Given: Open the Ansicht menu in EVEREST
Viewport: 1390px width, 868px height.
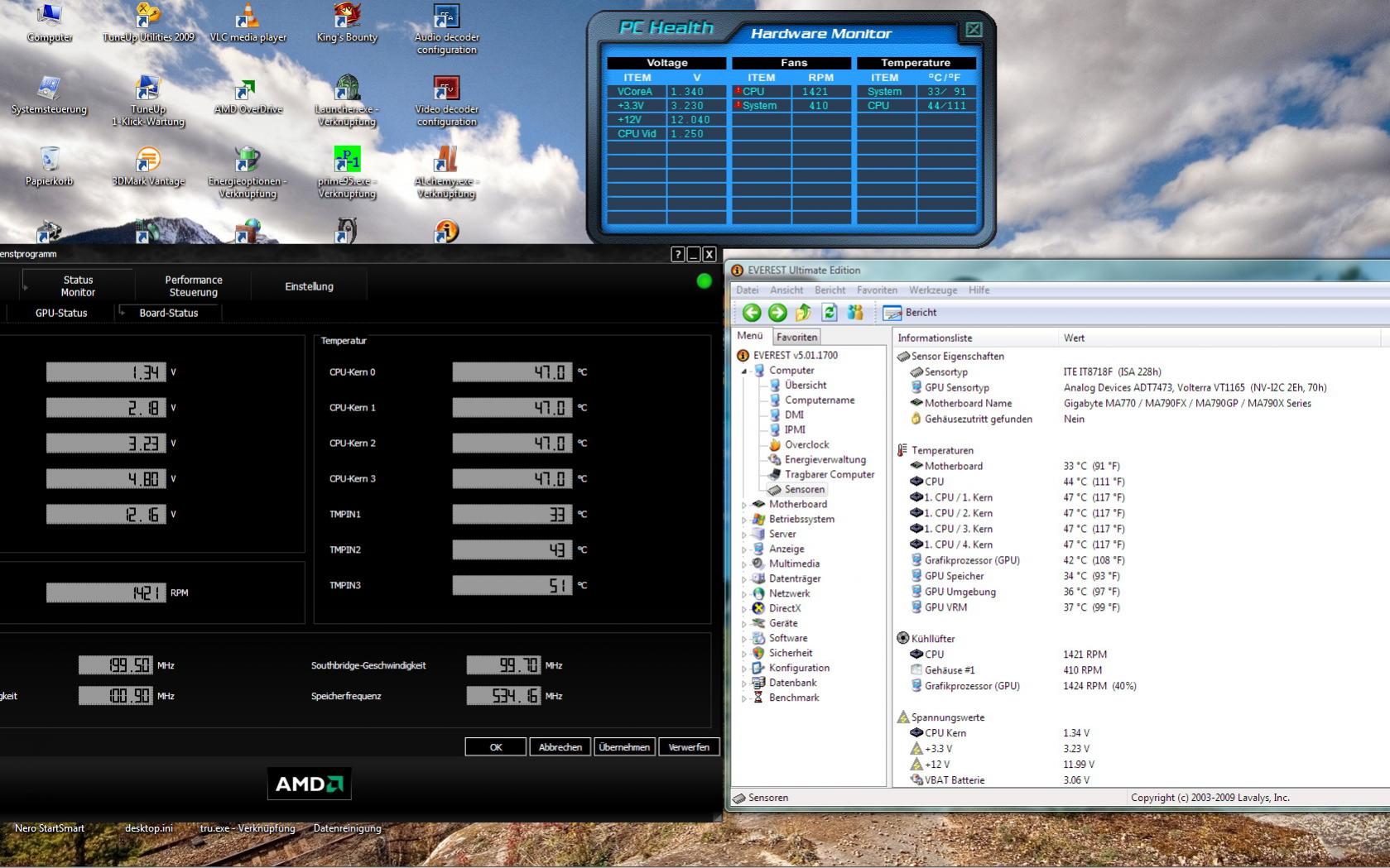Looking at the screenshot, I should 786,290.
